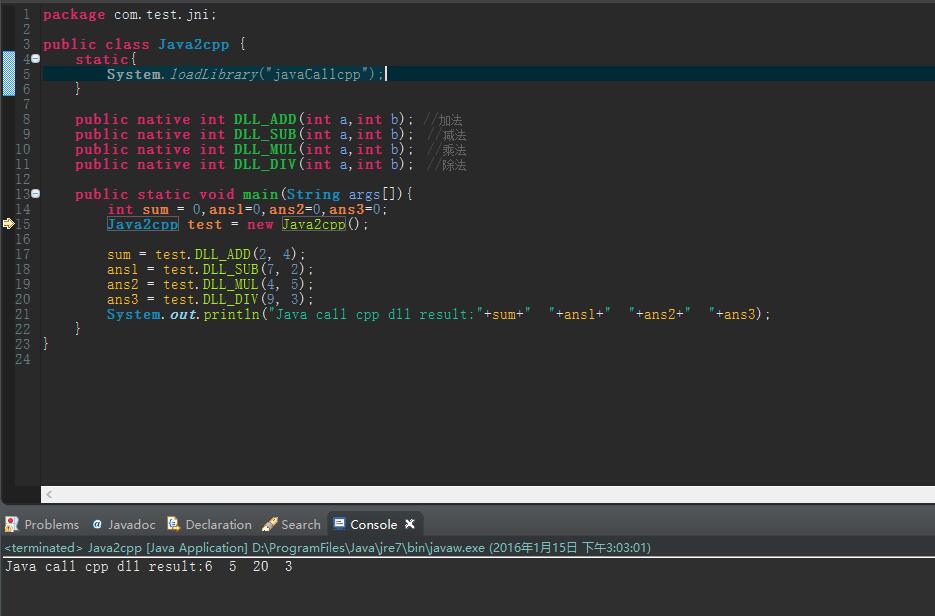The width and height of the screenshot is (935, 616).
Task: Switch to the Search tab
Action: (x=300, y=524)
